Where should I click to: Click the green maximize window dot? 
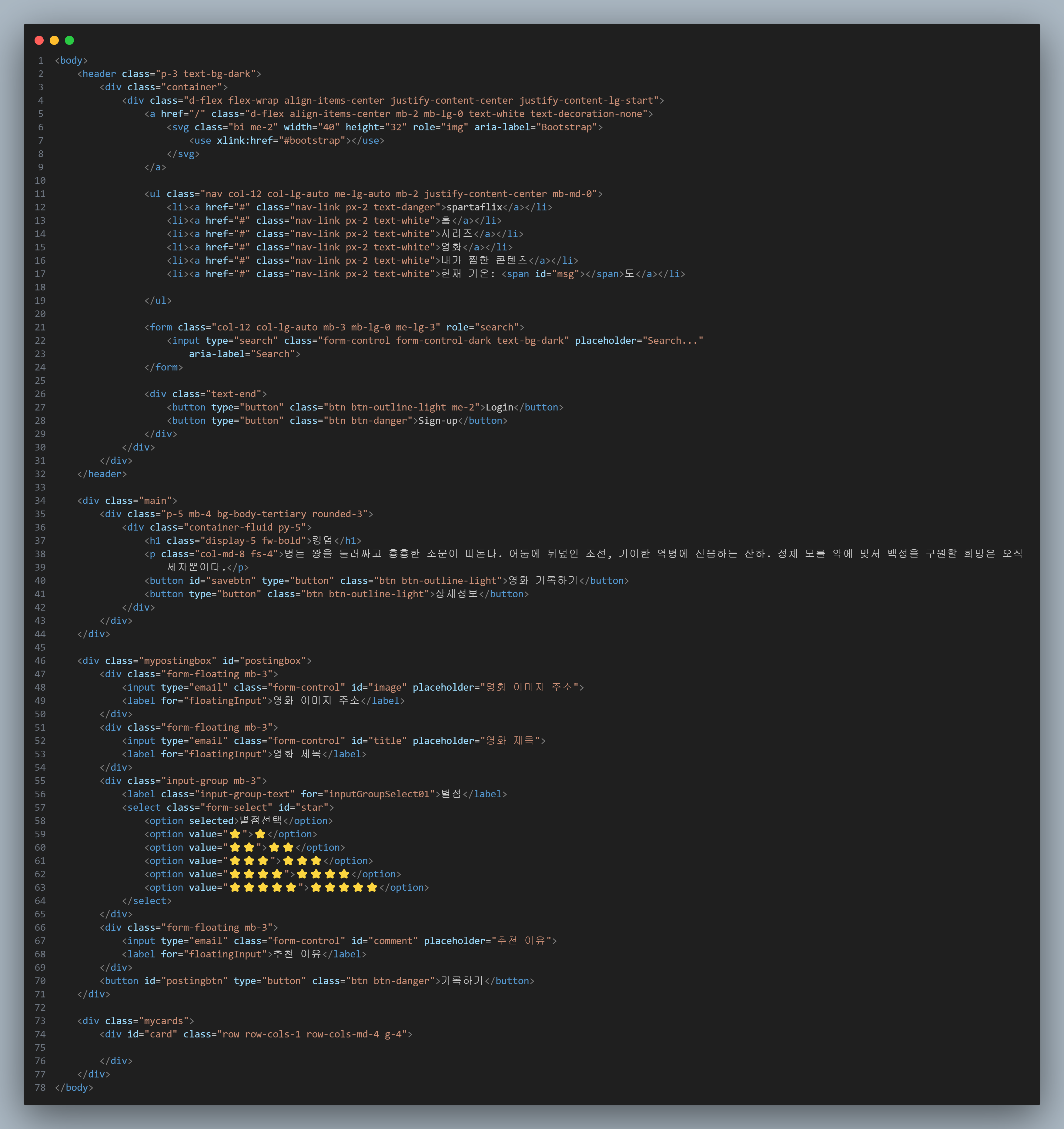coord(69,40)
